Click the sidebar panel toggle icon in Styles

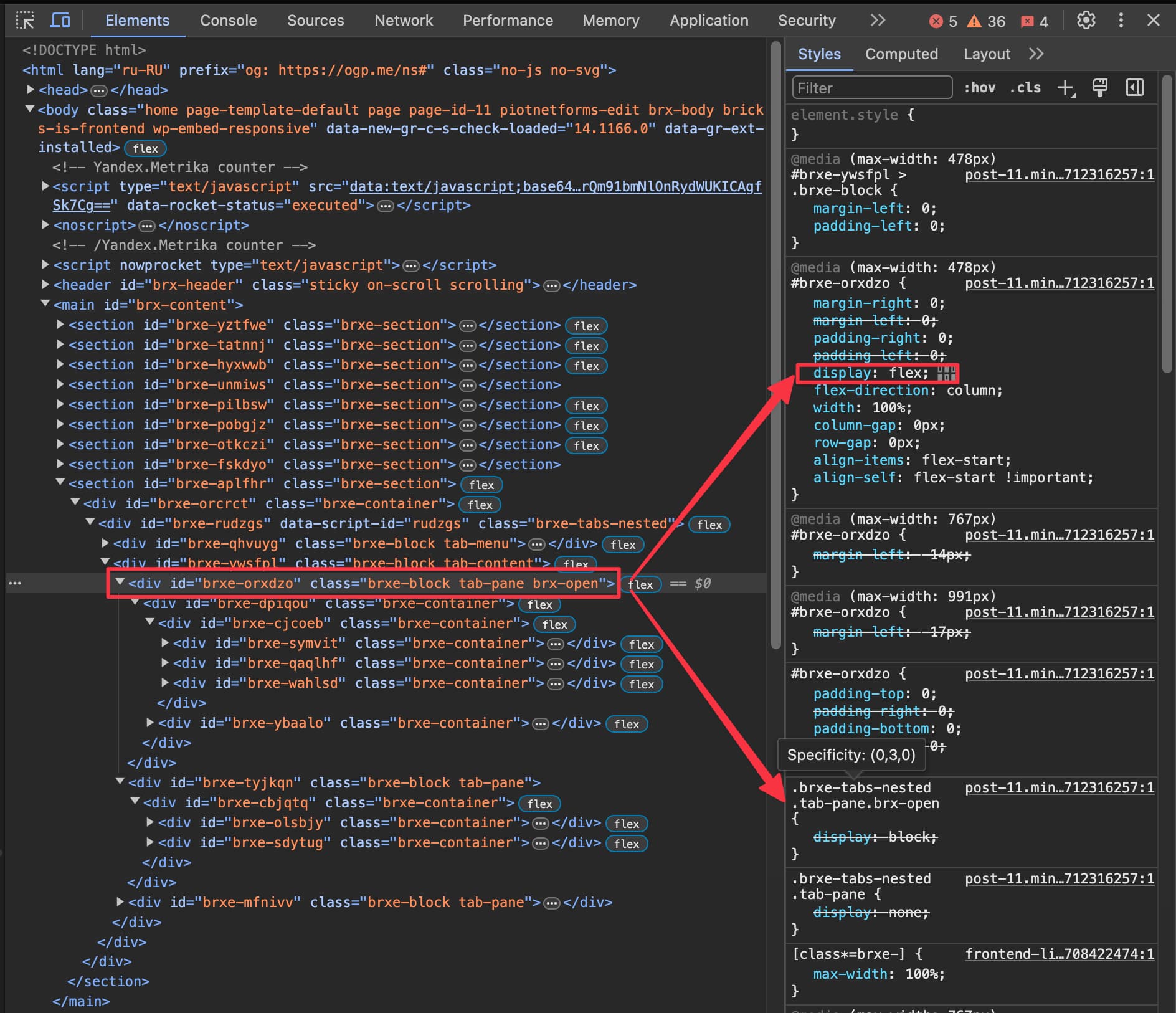[1134, 87]
